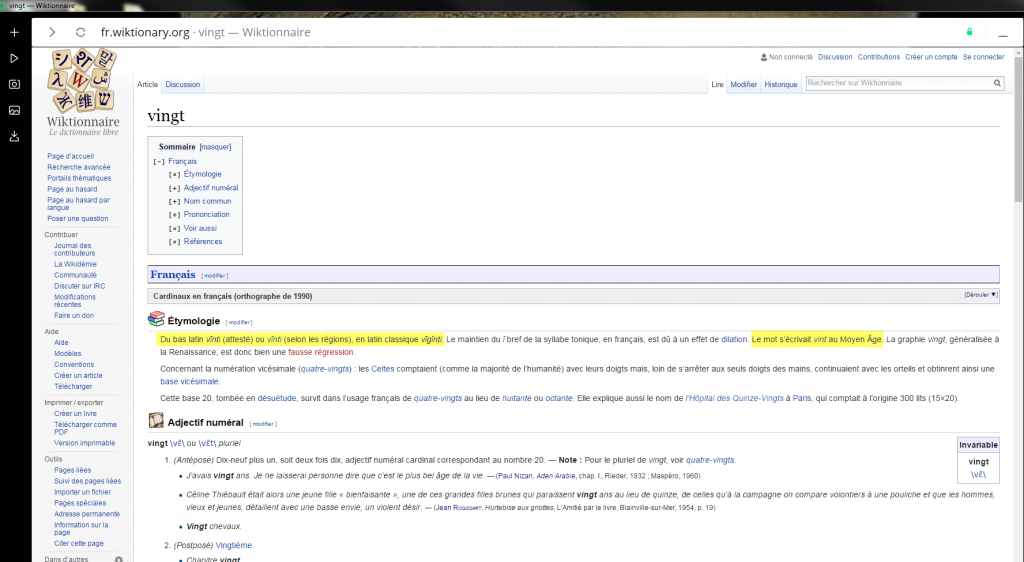The image size is (1024, 562).
Task: Click the green padlock security icon
Action: pyautogui.click(x=969, y=32)
